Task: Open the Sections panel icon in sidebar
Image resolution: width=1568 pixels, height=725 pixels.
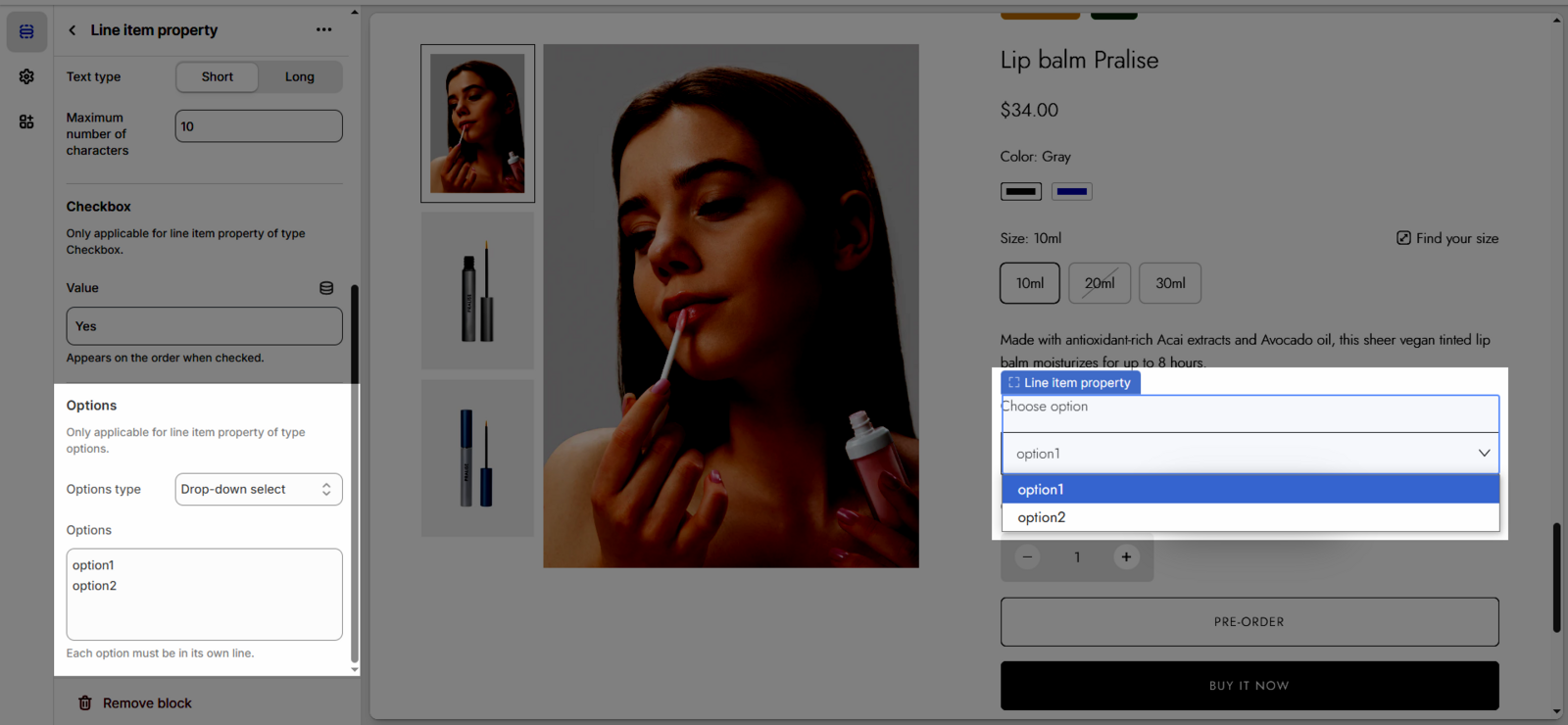Action: 26,32
